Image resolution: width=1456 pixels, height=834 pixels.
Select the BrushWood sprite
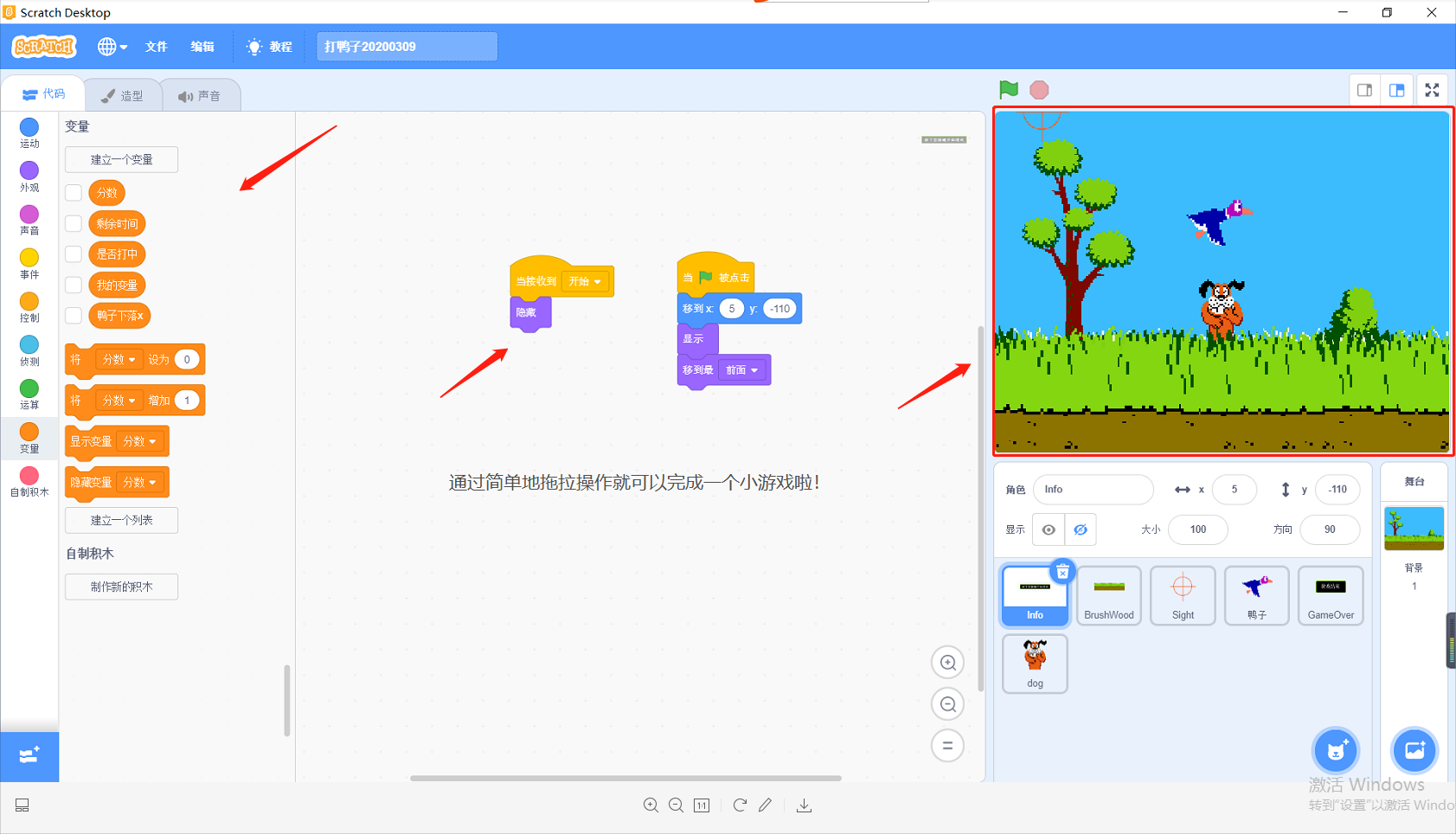[x=1109, y=595]
